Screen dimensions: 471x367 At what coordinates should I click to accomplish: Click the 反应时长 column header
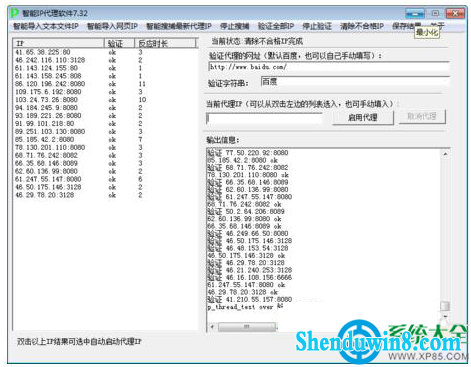pyautogui.click(x=165, y=43)
